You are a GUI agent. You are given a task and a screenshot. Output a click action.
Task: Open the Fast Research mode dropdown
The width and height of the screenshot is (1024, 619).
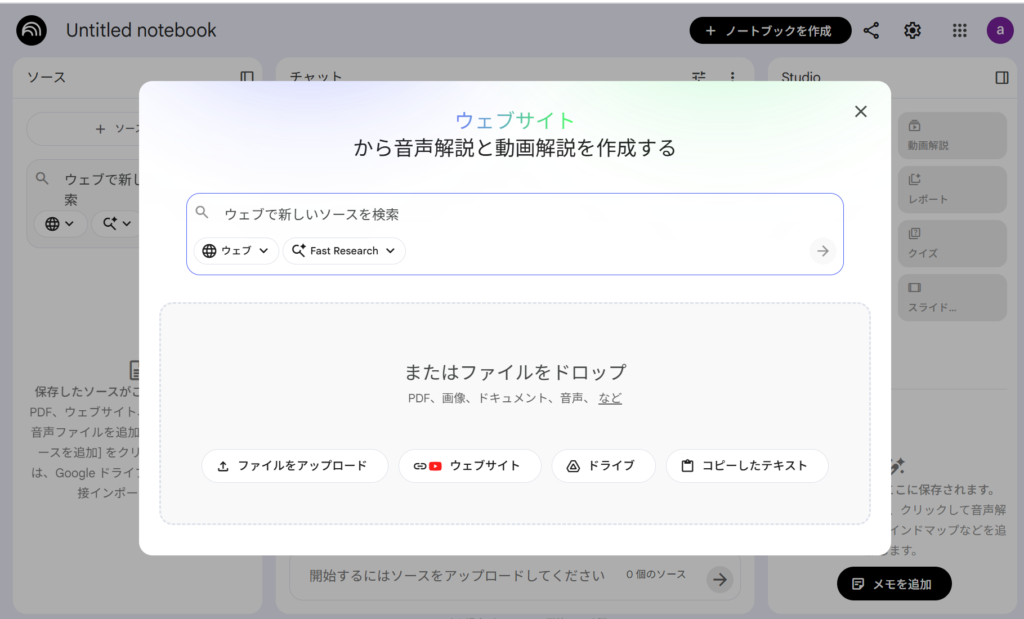tap(344, 251)
